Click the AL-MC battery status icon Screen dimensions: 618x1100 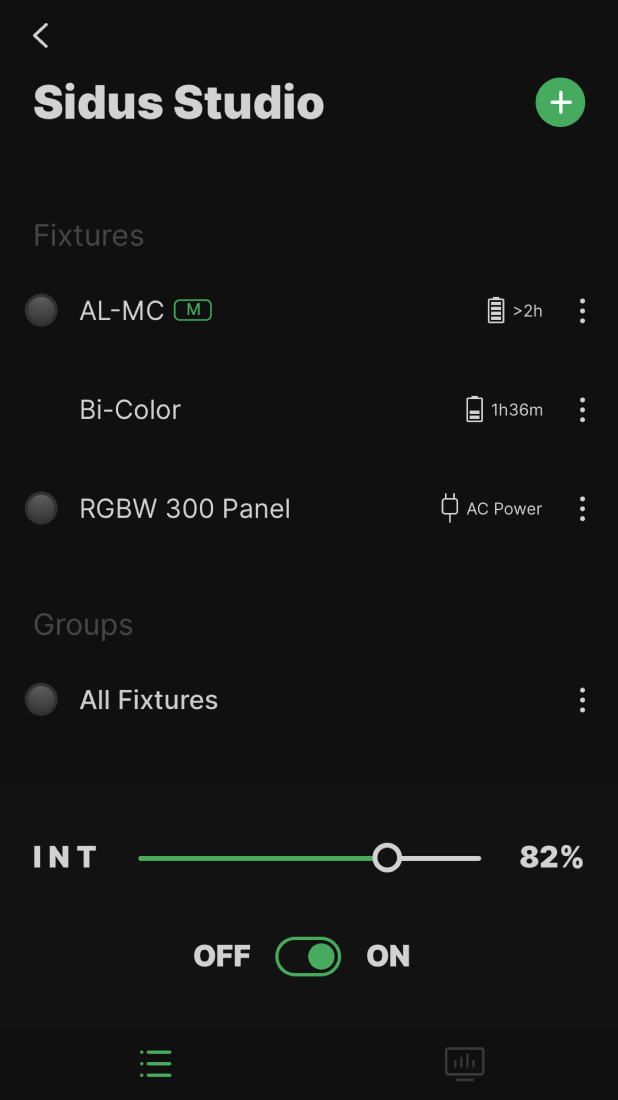[496, 311]
